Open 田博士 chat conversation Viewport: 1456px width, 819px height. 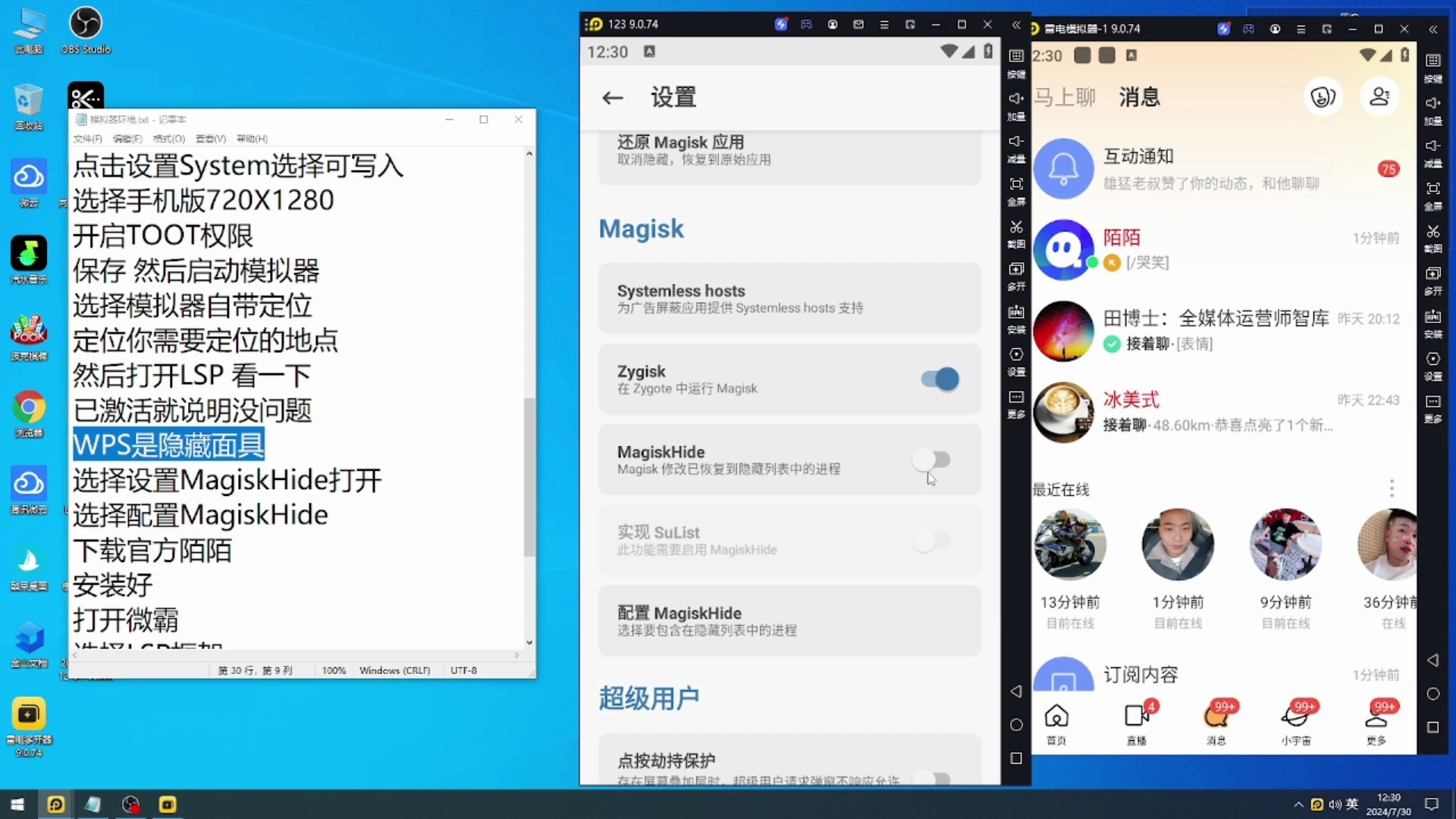[x=1223, y=331]
